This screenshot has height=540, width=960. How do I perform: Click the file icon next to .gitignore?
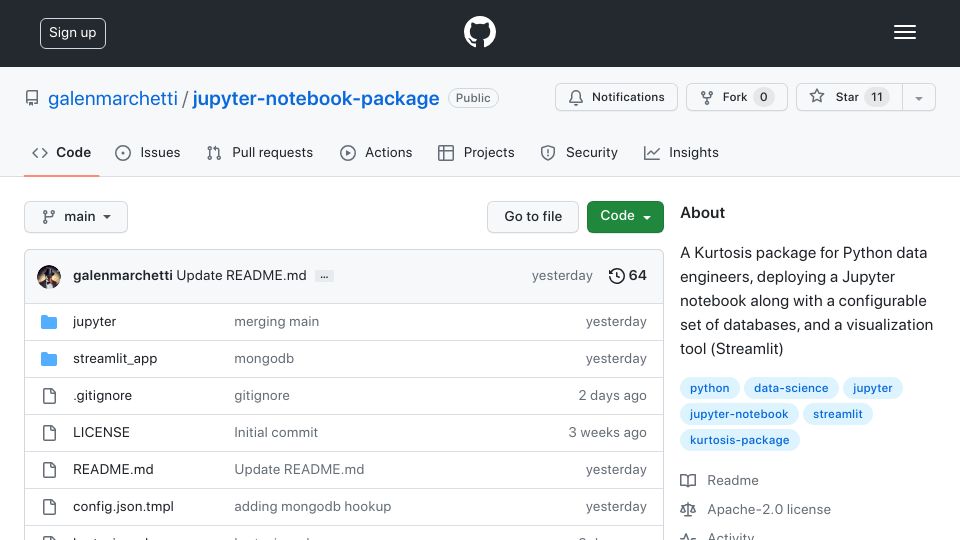tap(50, 396)
